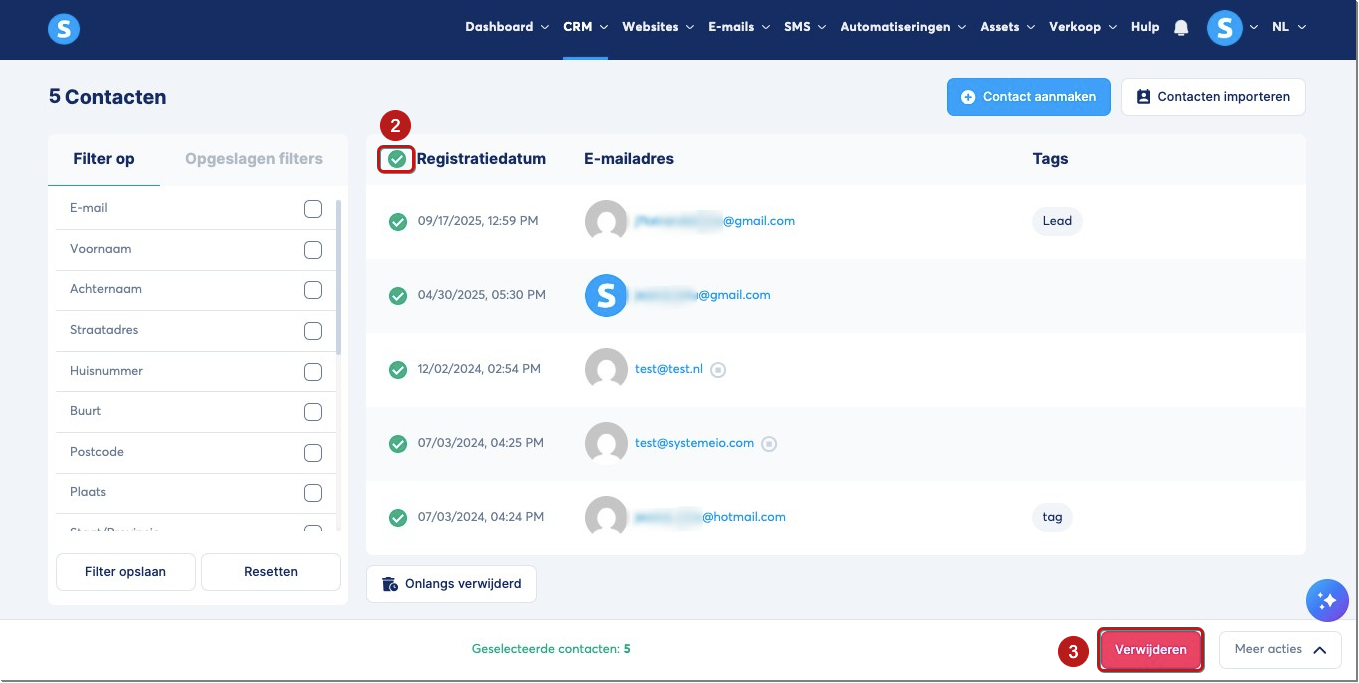This screenshot has height=683, width=1359.
Task: Click the Tags column header
Action: click(1050, 159)
